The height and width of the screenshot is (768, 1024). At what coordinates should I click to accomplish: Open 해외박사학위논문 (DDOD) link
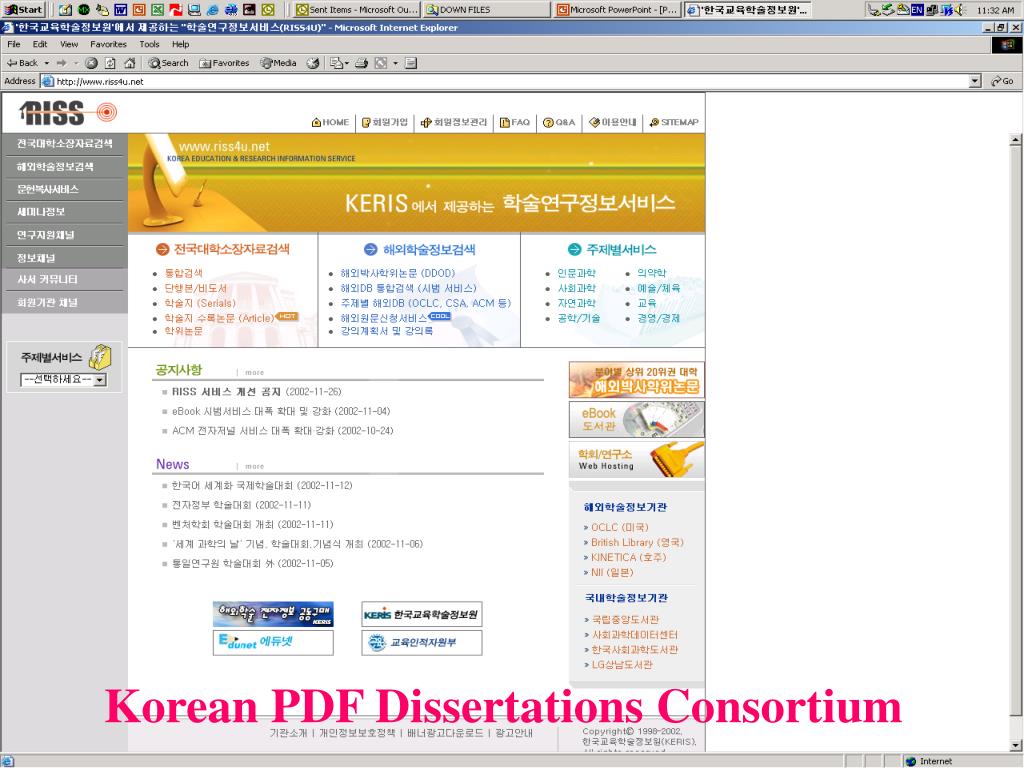click(398, 273)
